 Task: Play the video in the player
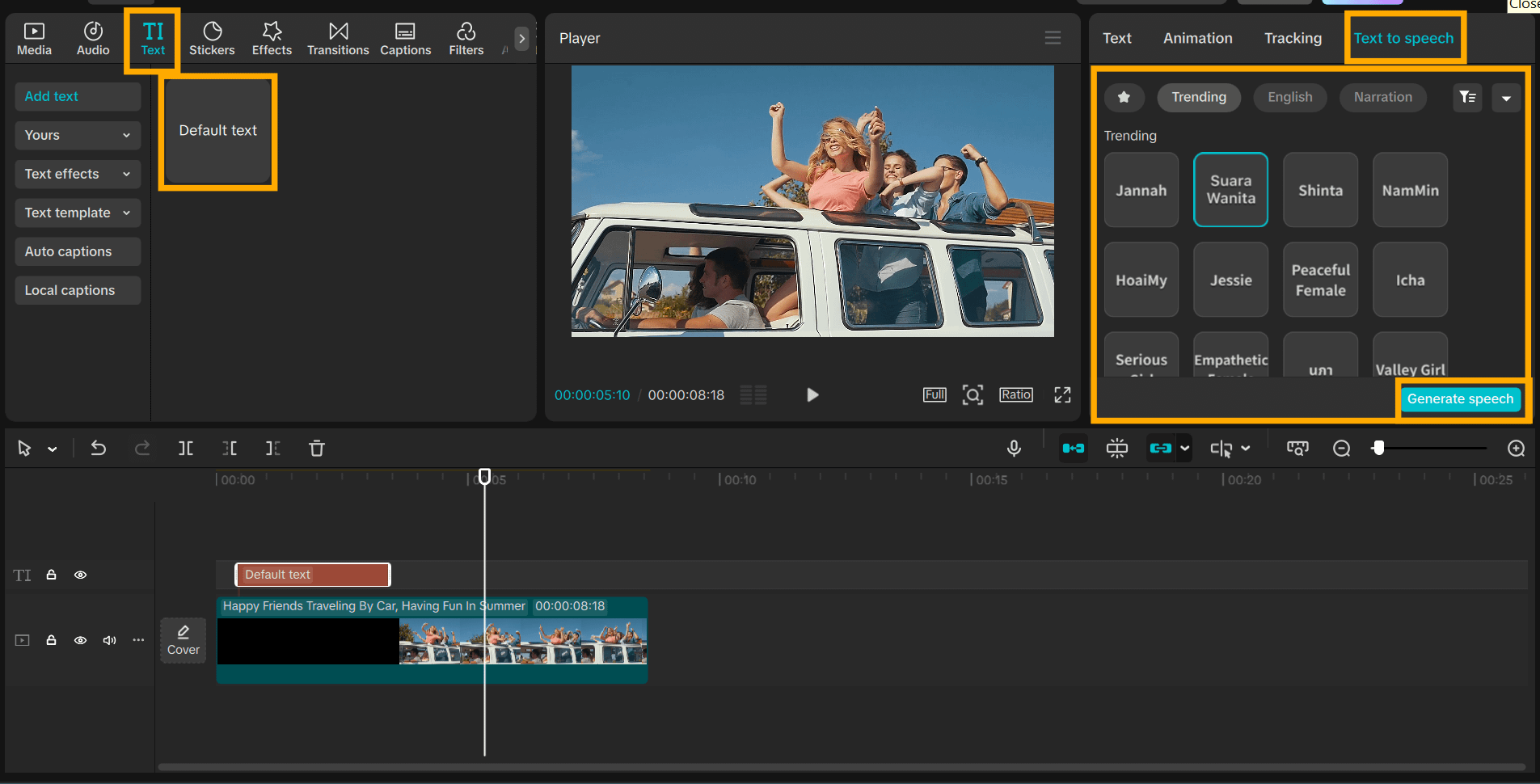tap(812, 394)
